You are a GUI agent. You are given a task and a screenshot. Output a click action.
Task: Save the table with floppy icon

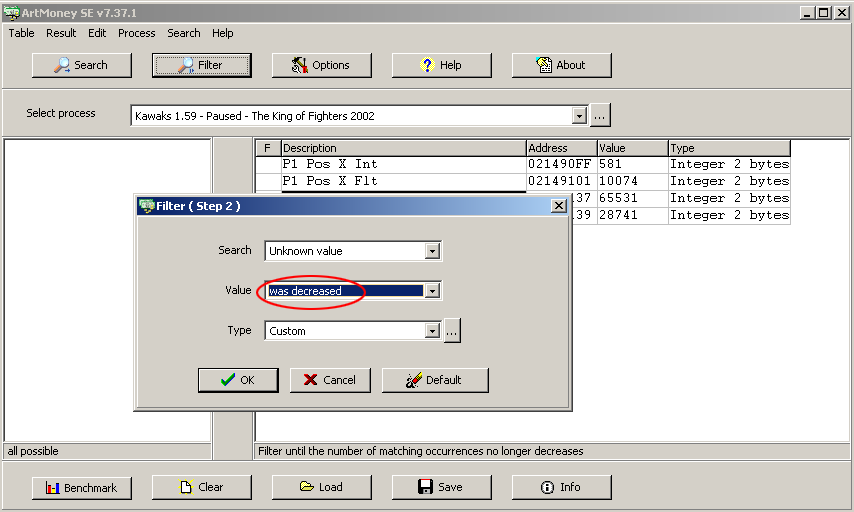tap(441, 488)
